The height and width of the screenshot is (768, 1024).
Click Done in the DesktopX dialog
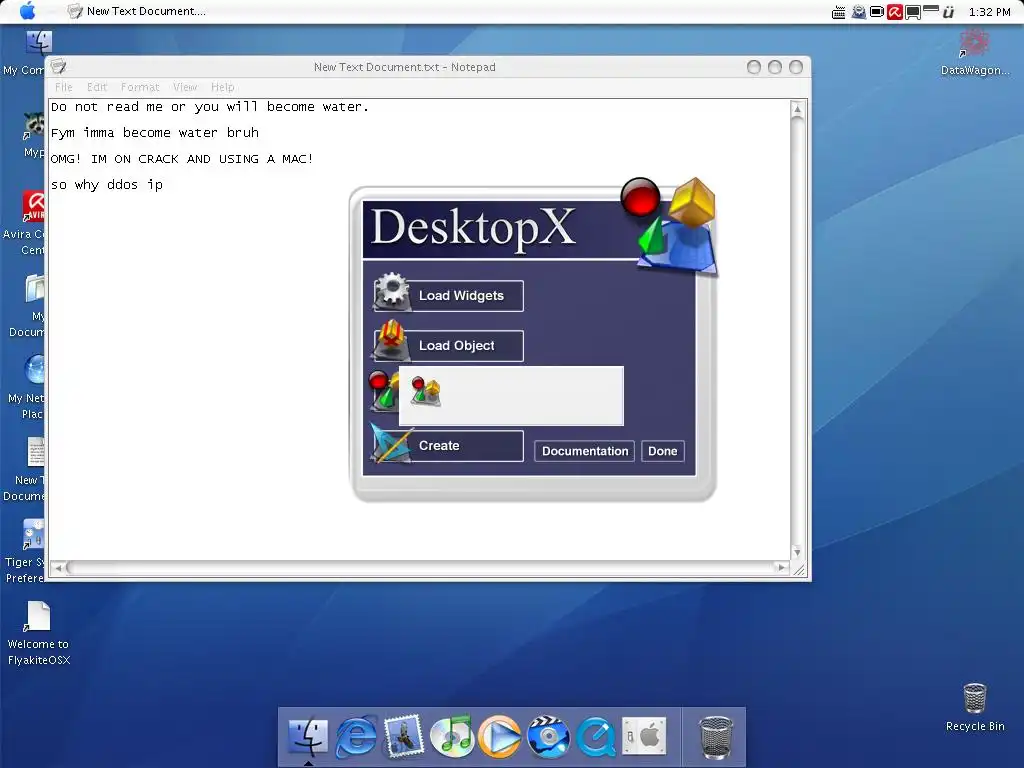(663, 451)
